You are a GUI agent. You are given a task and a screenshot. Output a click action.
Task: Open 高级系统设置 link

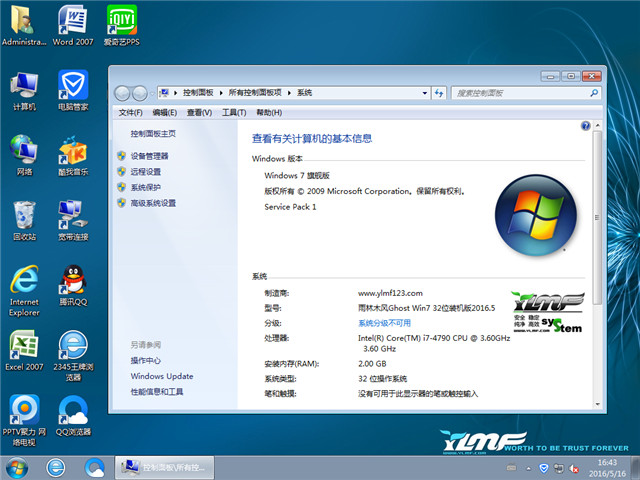153,203
